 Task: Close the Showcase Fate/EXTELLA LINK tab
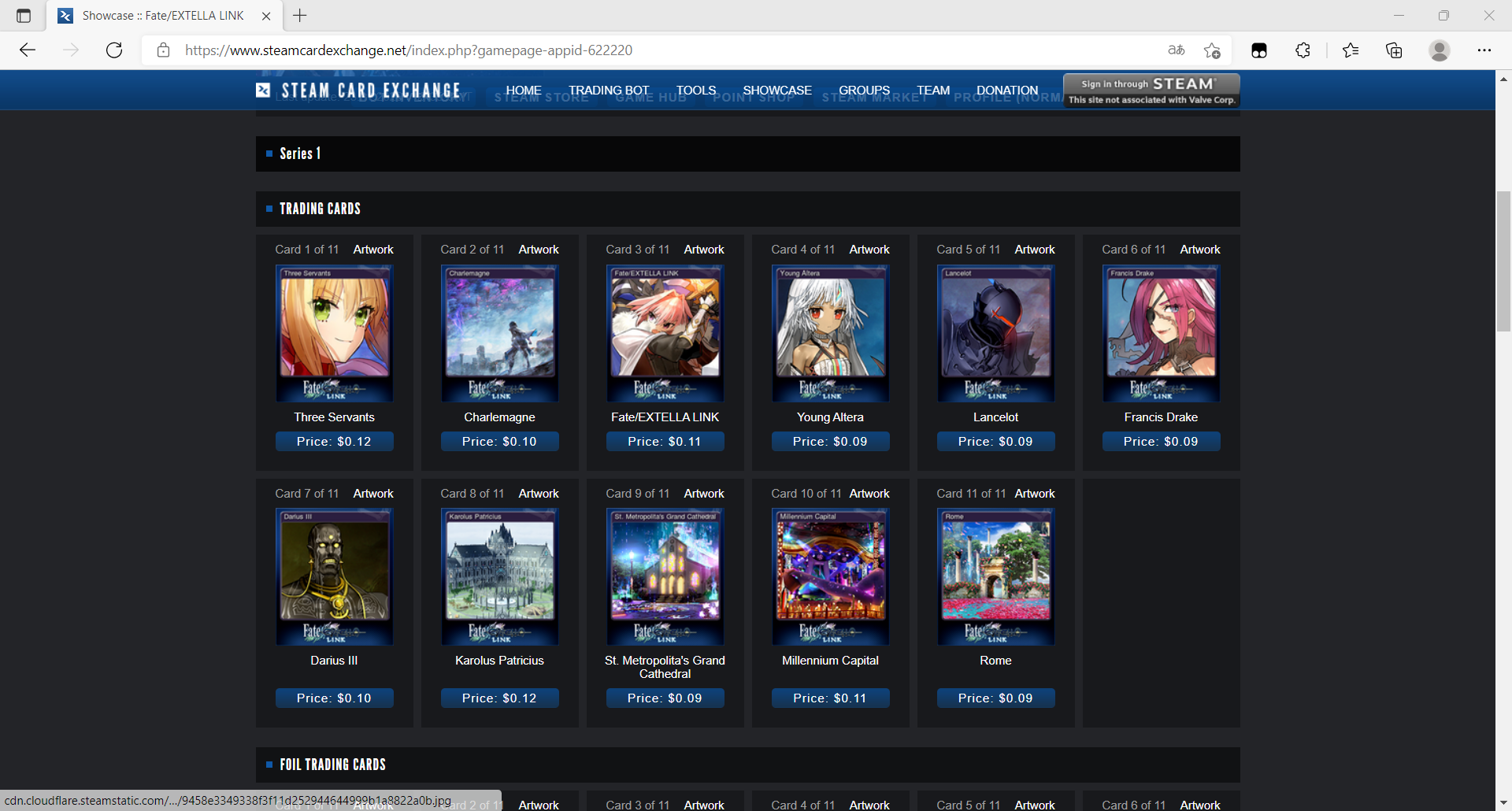click(266, 16)
